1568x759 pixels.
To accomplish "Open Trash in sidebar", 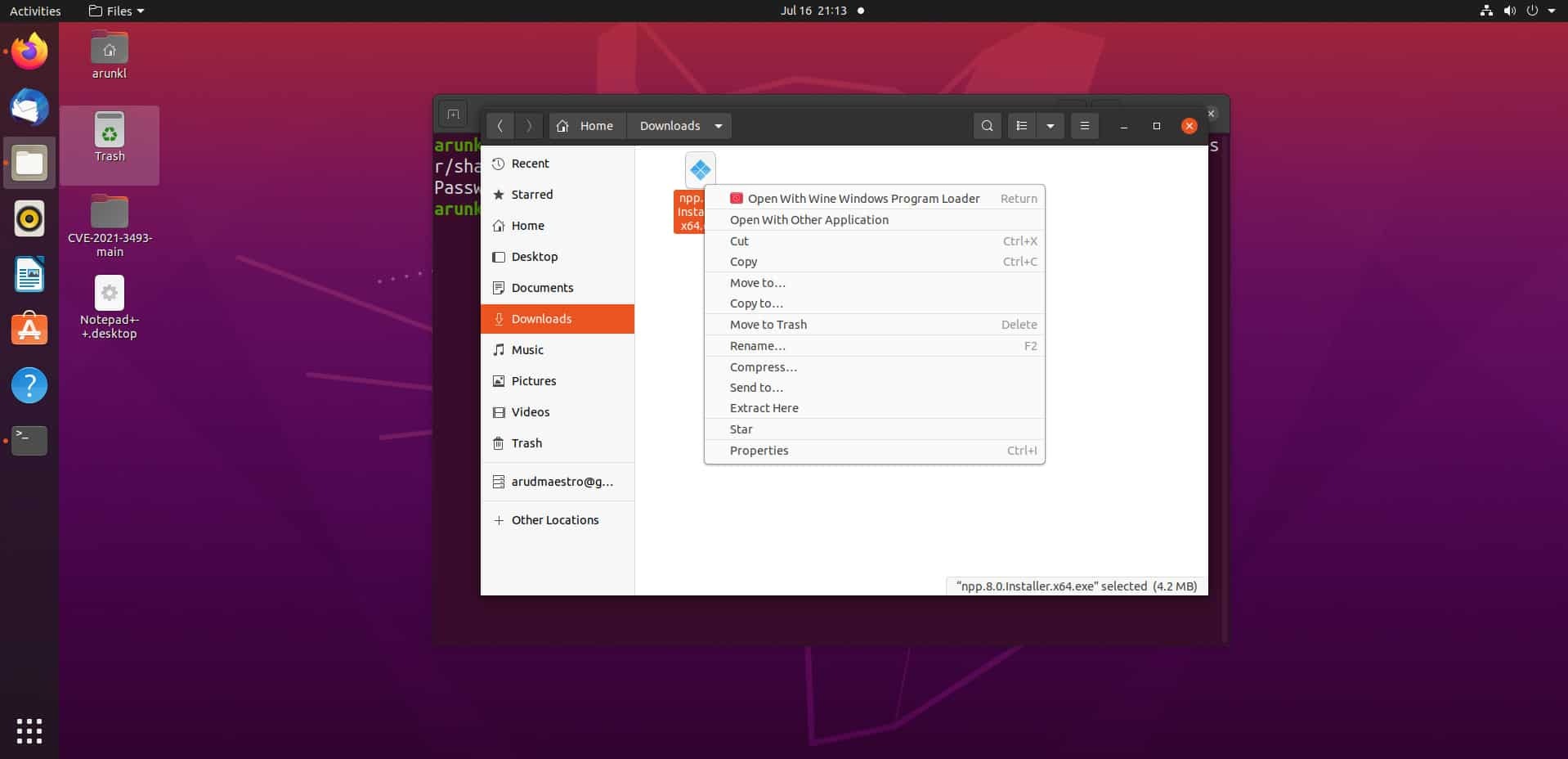I will click(558, 443).
